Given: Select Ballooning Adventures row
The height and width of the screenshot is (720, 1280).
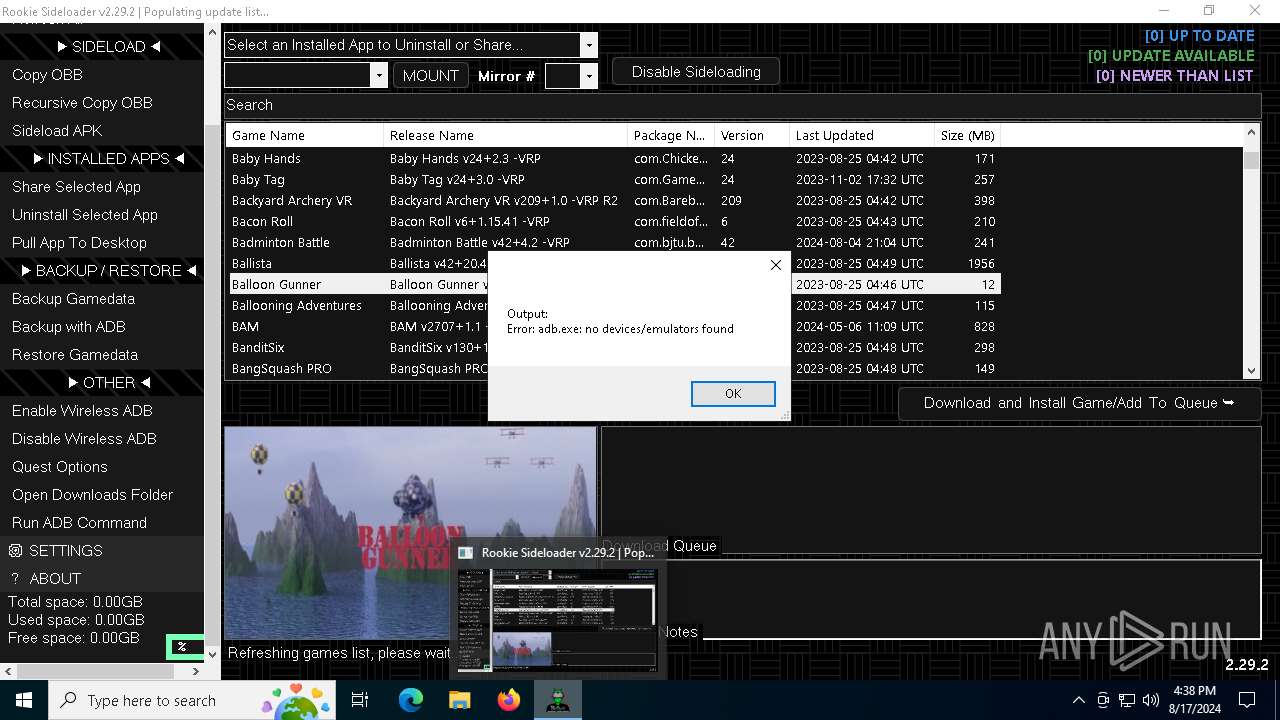Looking at the screenshot, I should tap(614, 305).
